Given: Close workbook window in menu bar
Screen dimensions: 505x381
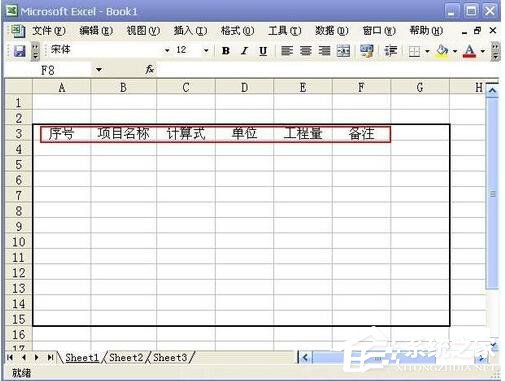Looking at the screenshot, I should [x=493, y=31].
